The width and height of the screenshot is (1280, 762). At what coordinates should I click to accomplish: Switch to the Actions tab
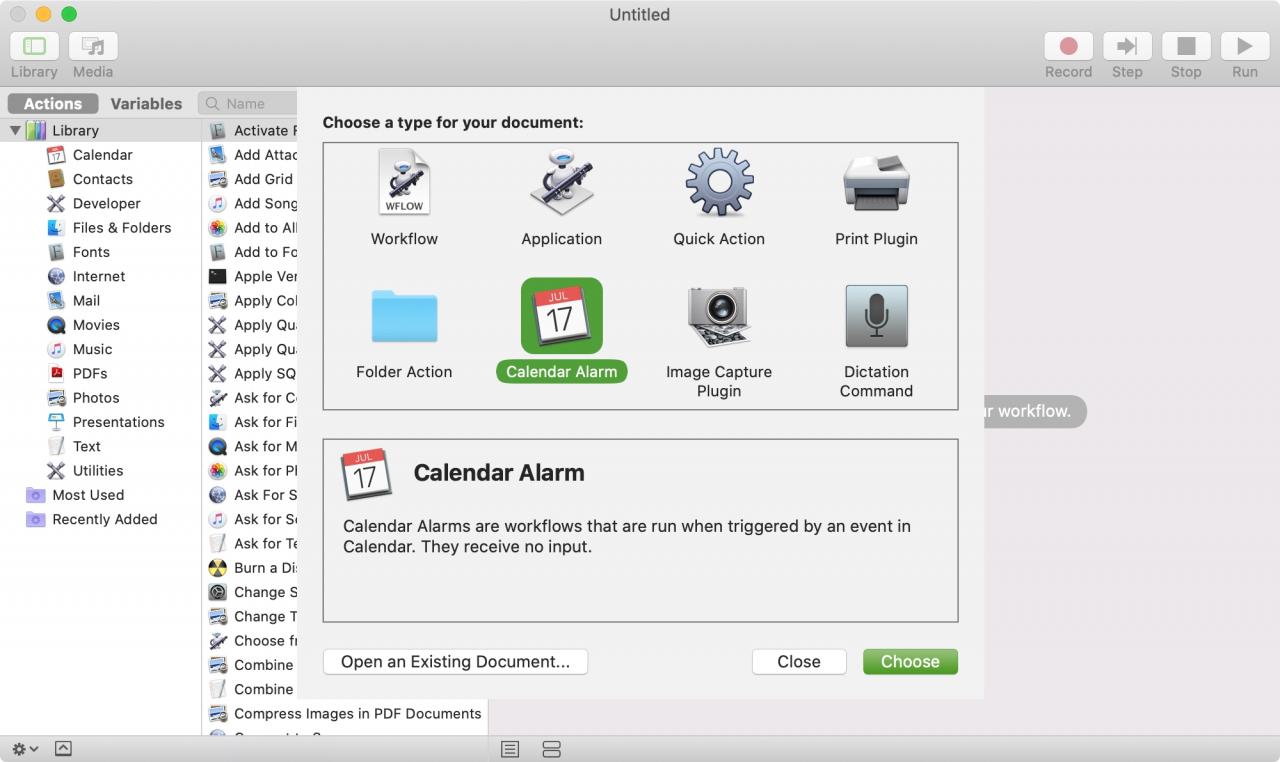pyautogui.click(x=53, y=104)
